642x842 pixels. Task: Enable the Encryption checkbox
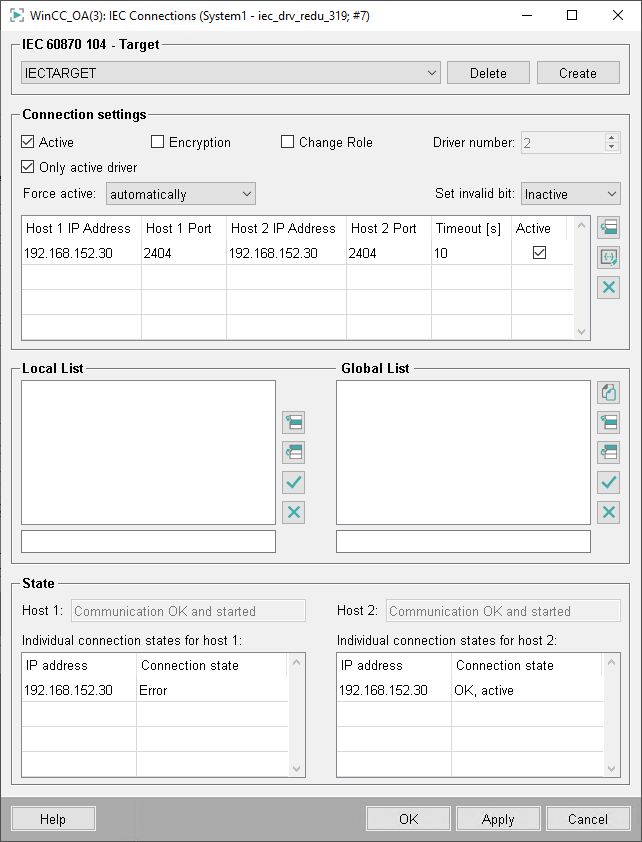click(158, 142)
